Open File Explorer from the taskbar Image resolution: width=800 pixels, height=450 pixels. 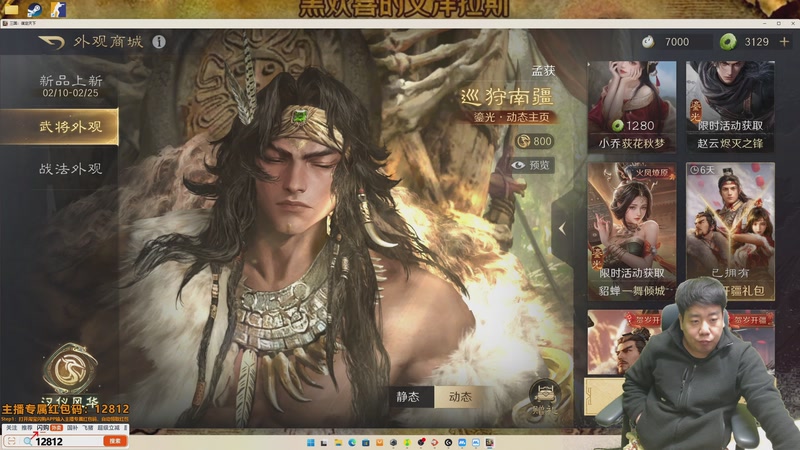338,442
